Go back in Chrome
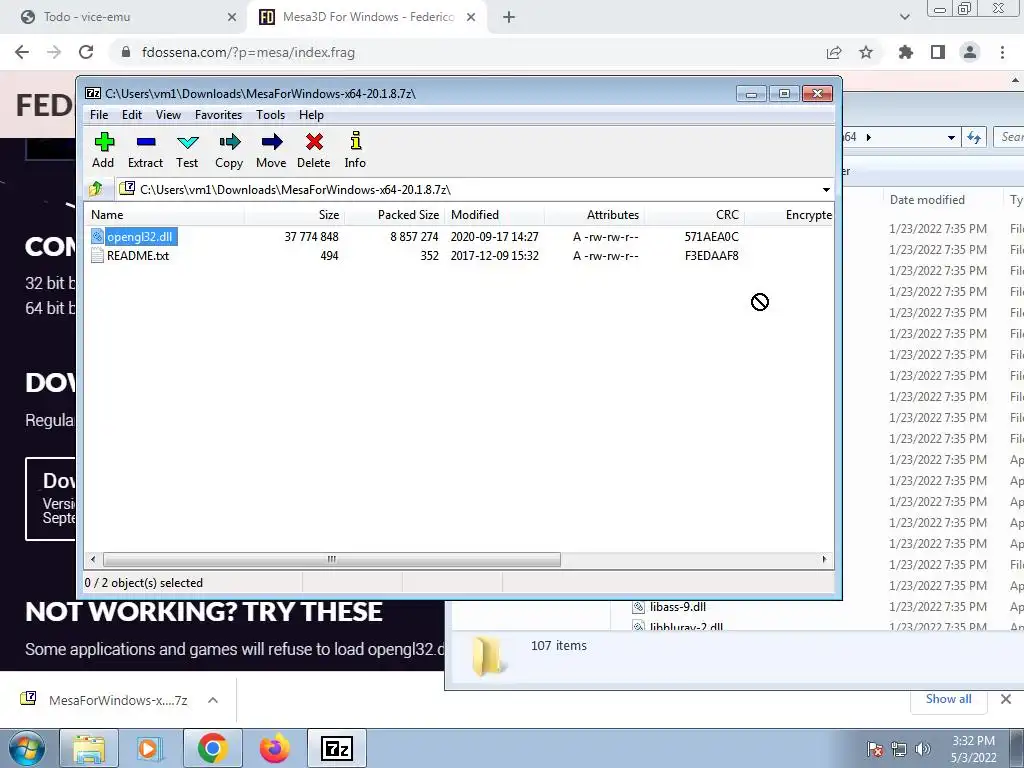Image resolution: width=1024 pixels, height=768 pixels. point(22,52)
